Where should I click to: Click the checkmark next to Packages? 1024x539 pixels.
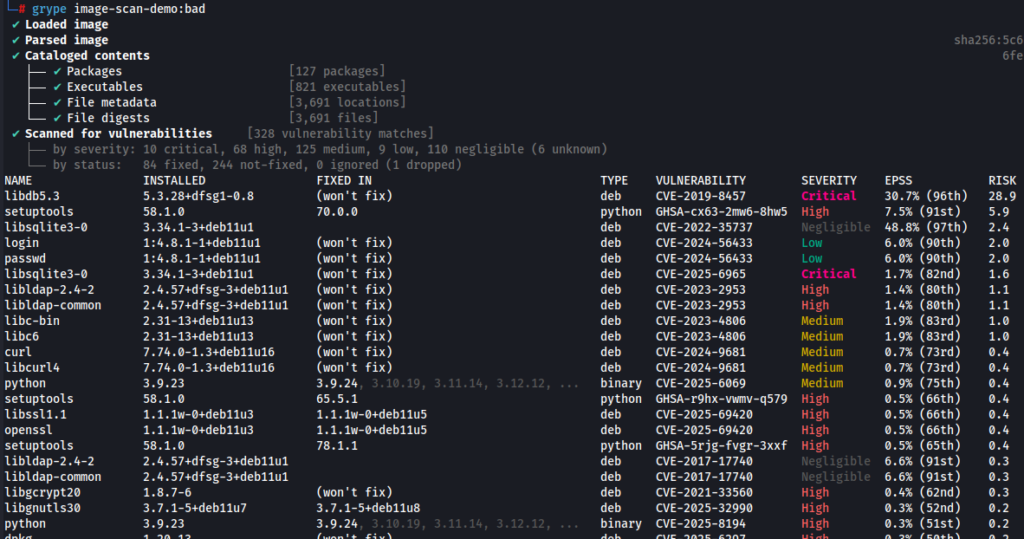[x=57, y=71]
